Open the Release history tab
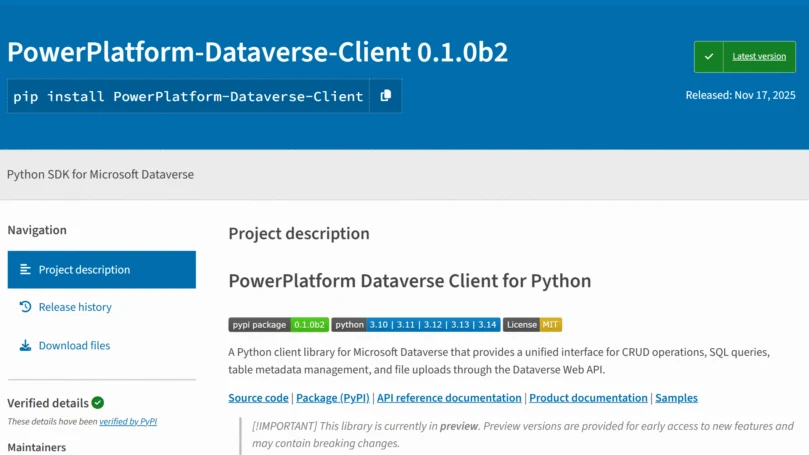Screen dimensions: 809x455 click(75, 307)
